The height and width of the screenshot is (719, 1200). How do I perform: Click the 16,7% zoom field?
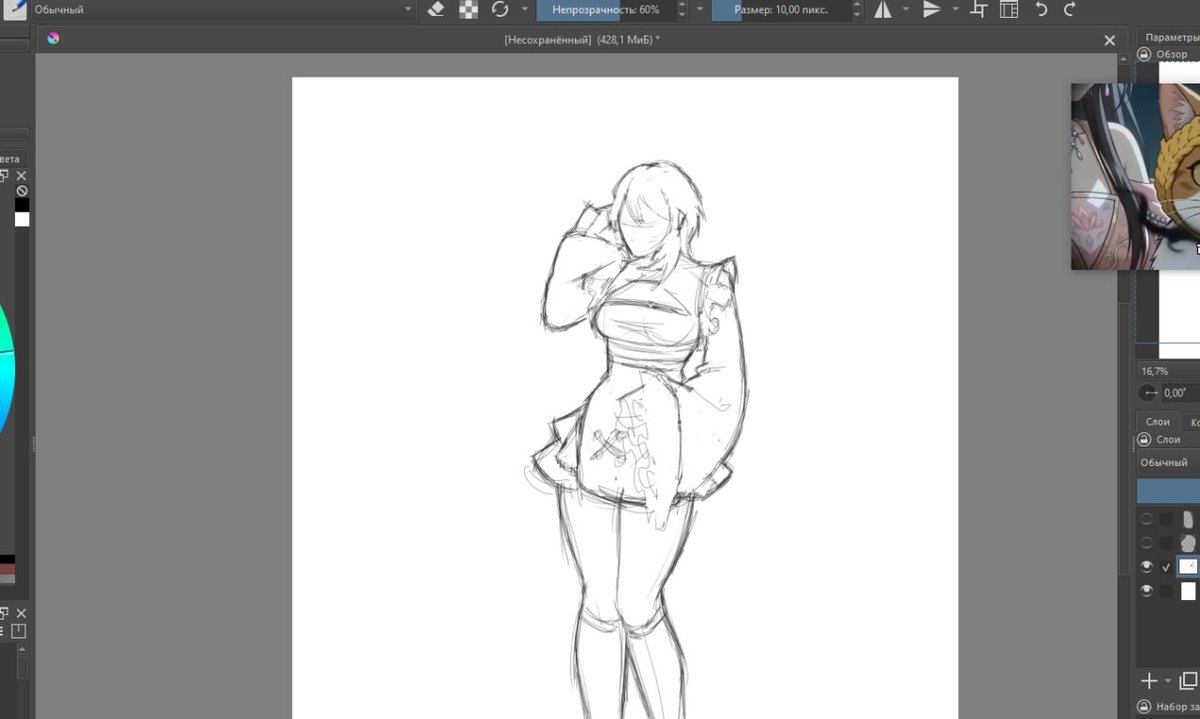[1168, 371]
